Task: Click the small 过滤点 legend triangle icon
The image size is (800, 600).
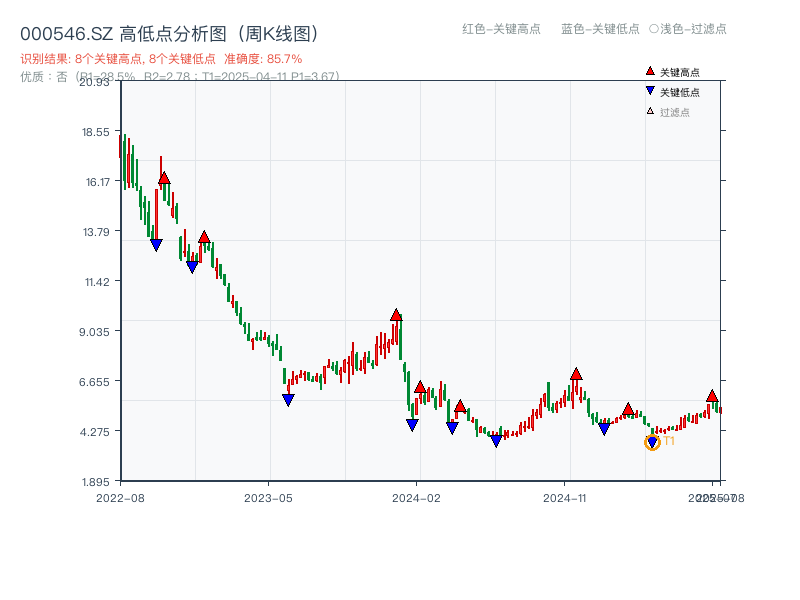Action: click(650, 111)
